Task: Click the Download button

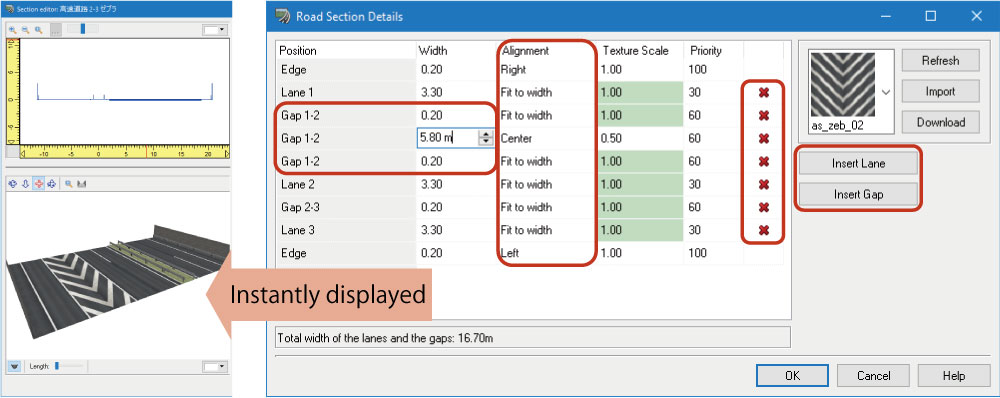Action: click(940, 122)
